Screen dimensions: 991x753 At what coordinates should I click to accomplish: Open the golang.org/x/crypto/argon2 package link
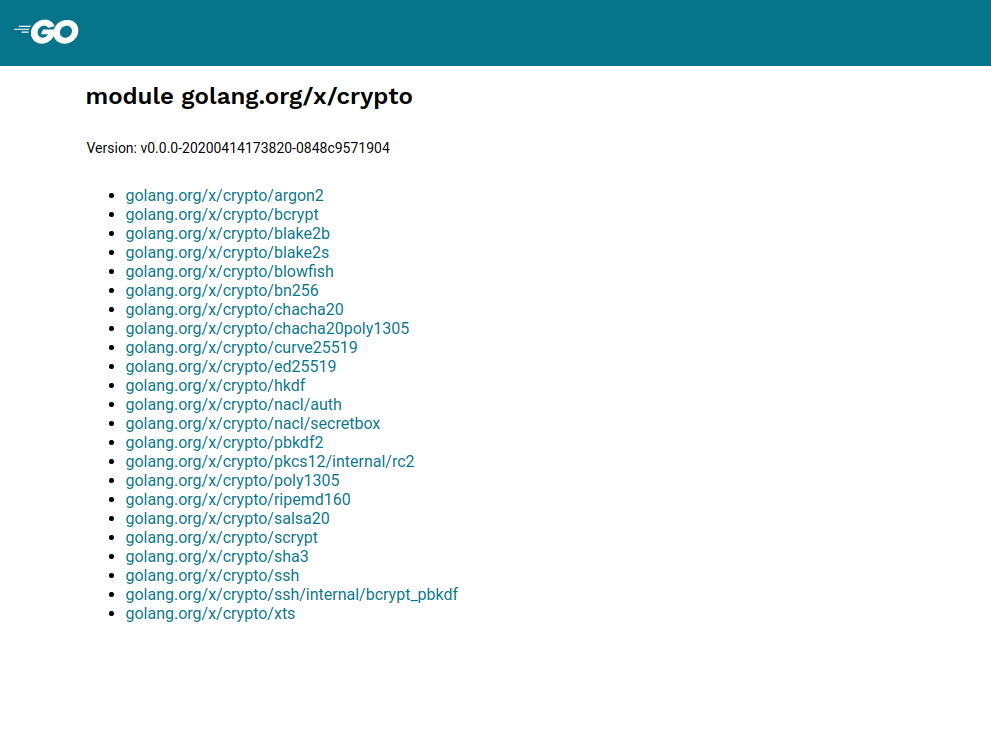[225, 195]
